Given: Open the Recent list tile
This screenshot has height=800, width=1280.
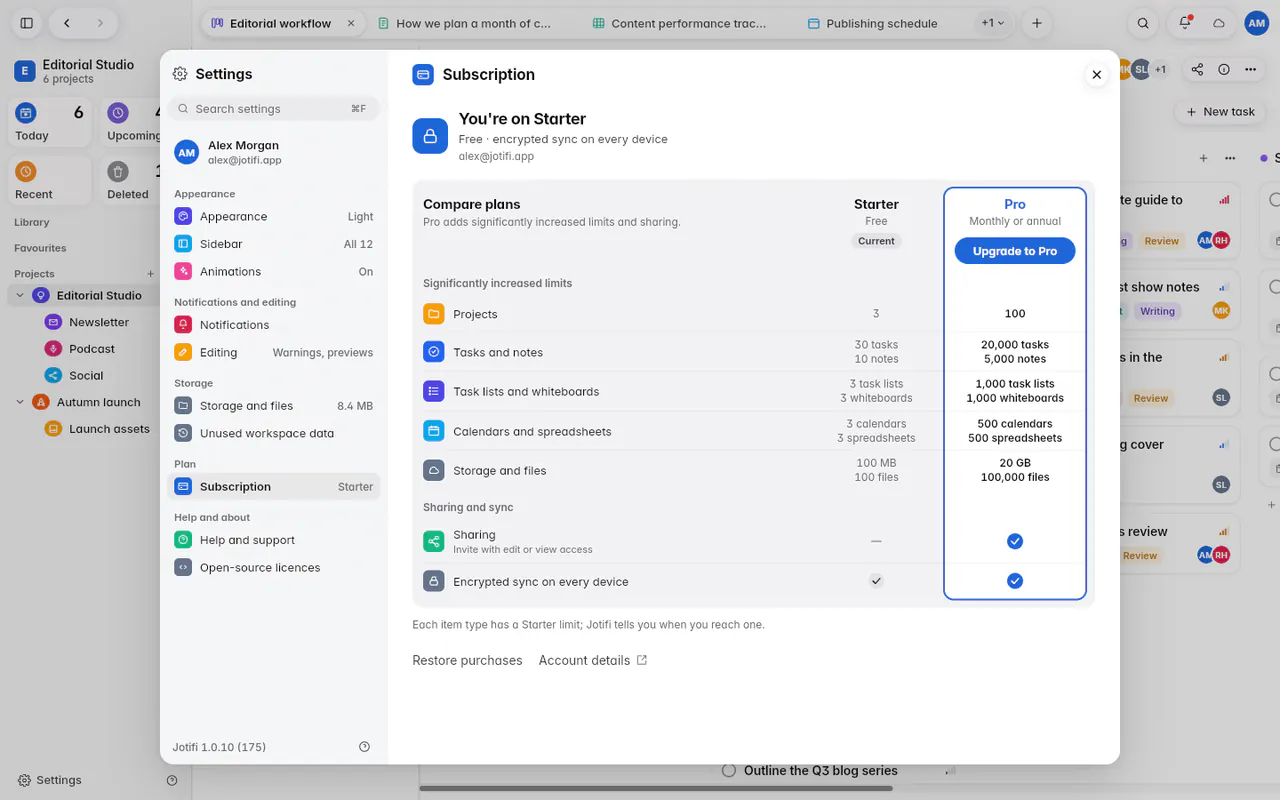Looking at the screenshot, I should coord(50,181).
